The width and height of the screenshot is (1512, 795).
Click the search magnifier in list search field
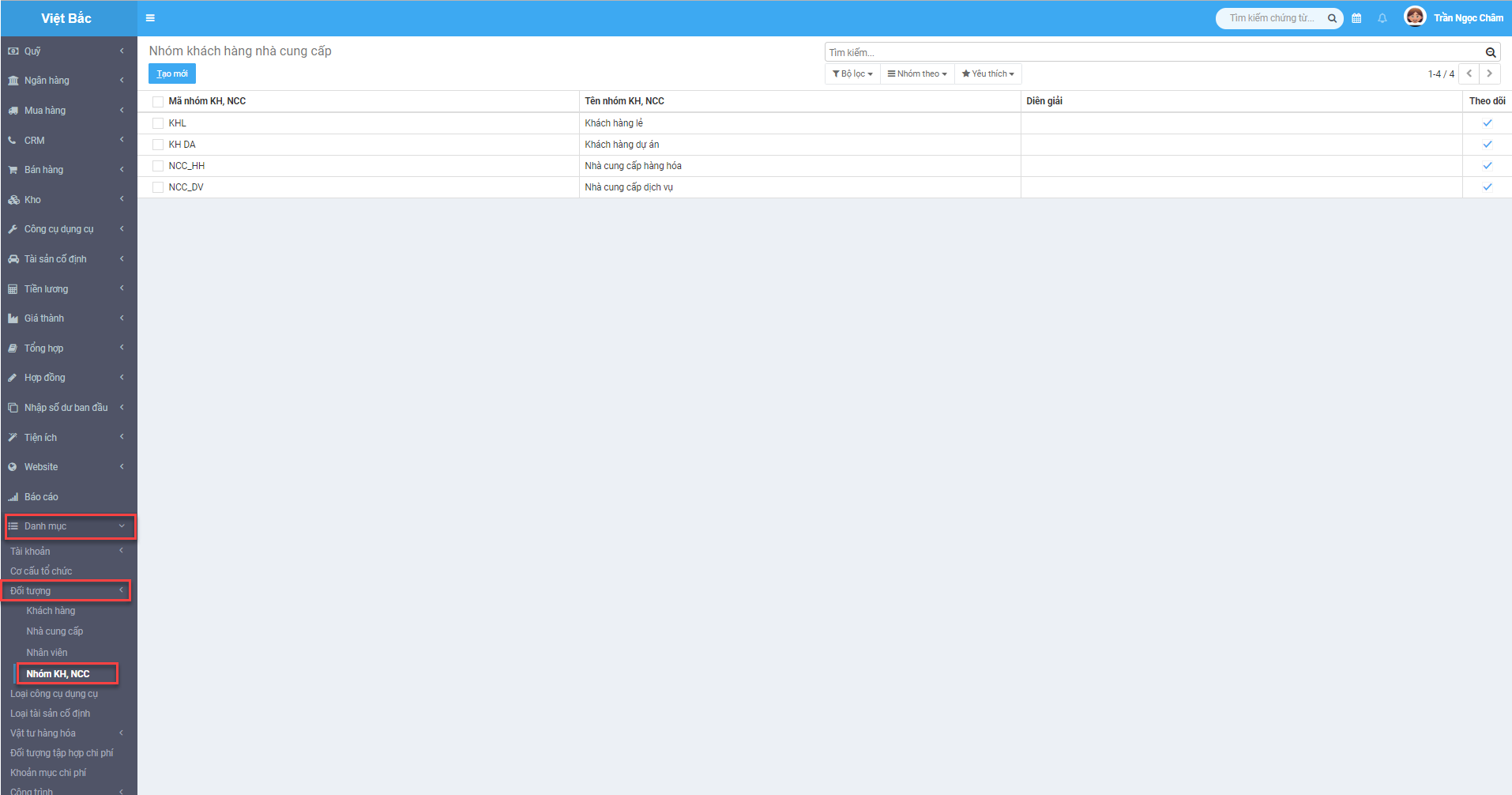pos(1491,52)
